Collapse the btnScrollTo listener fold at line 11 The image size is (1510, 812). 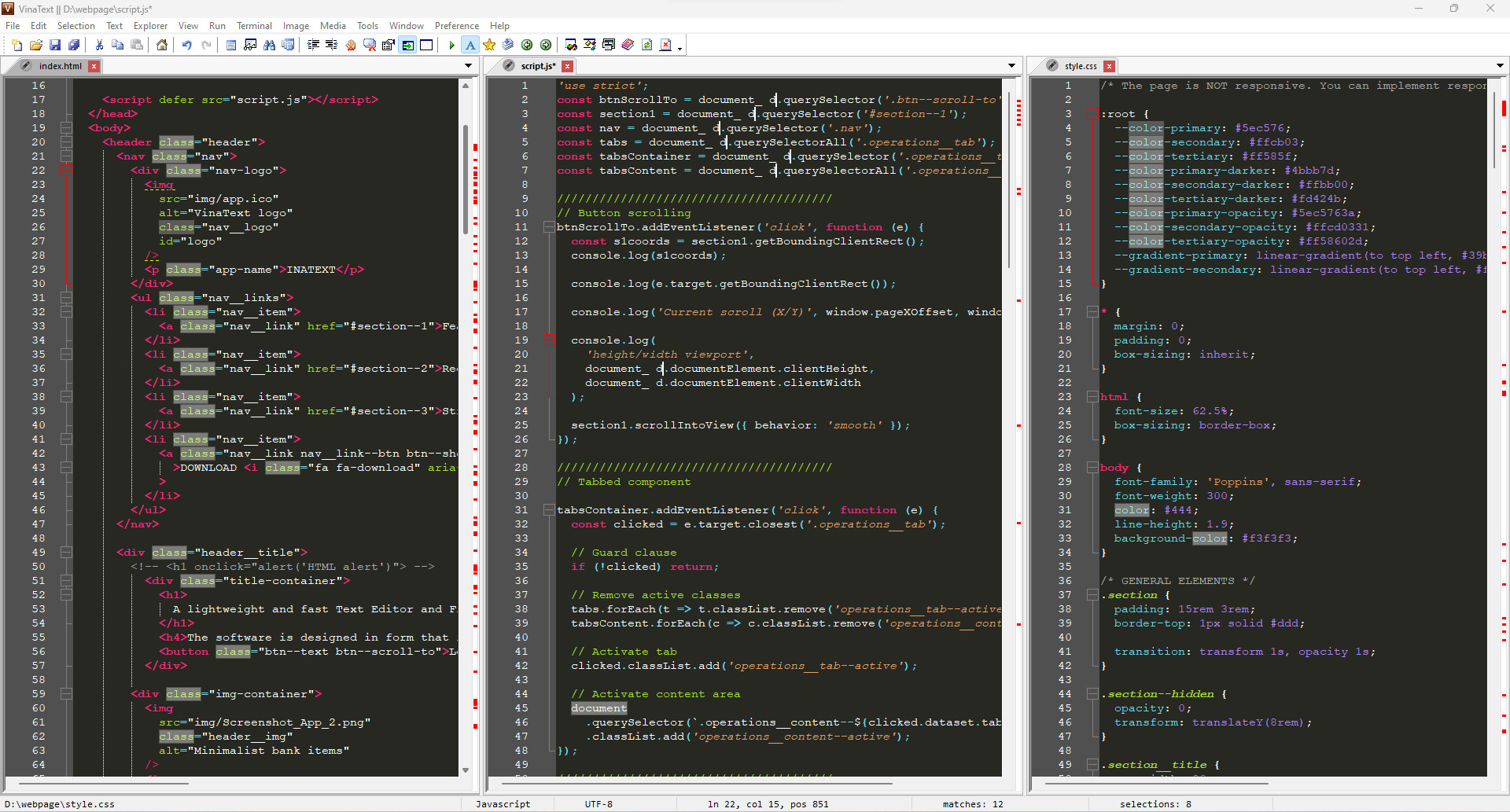[549, 227]
